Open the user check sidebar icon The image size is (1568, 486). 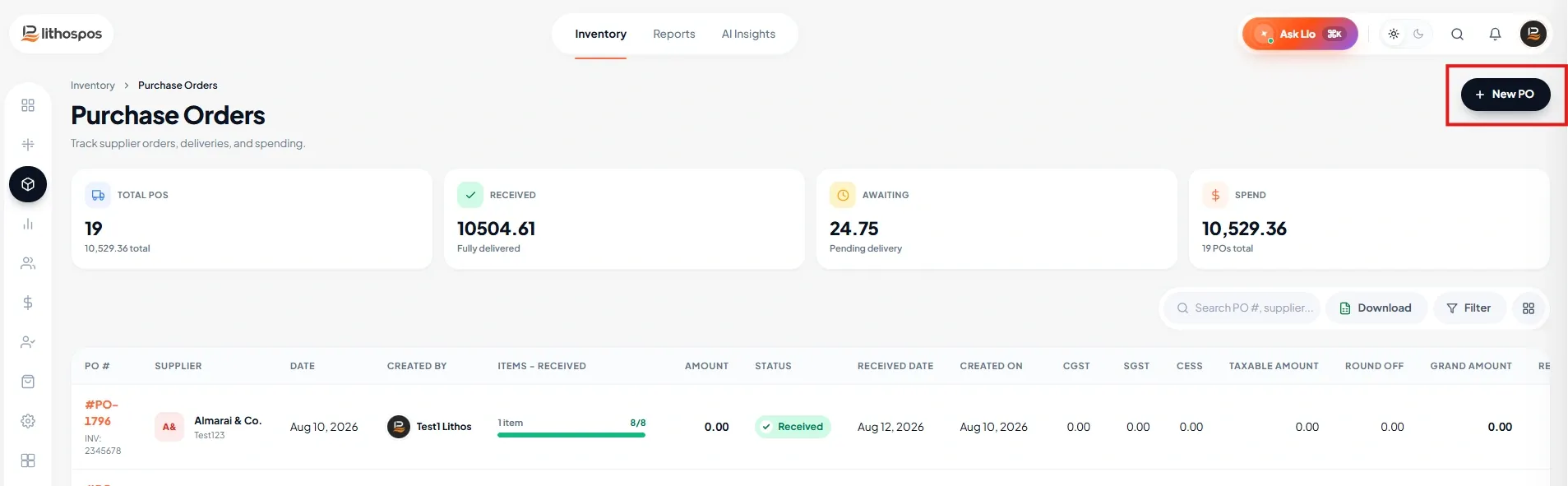click(x=28, y=342)
